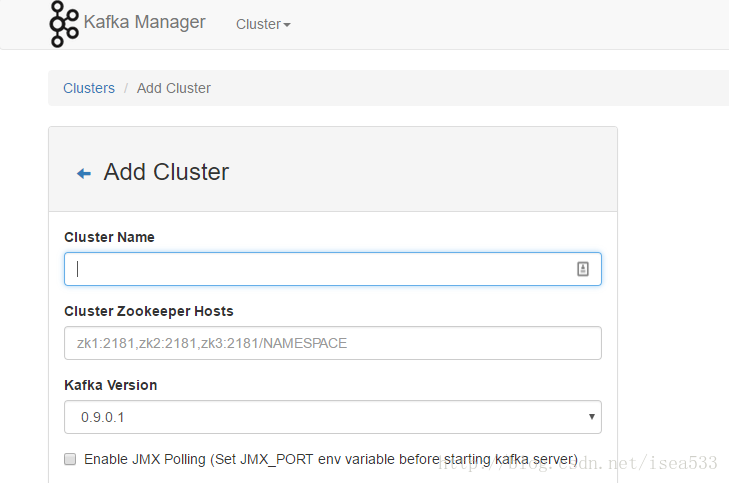Click the Kafka Manager logo icon
Image resolution: width=729 pixels, height=483 pixels.
tap(64, 24)
